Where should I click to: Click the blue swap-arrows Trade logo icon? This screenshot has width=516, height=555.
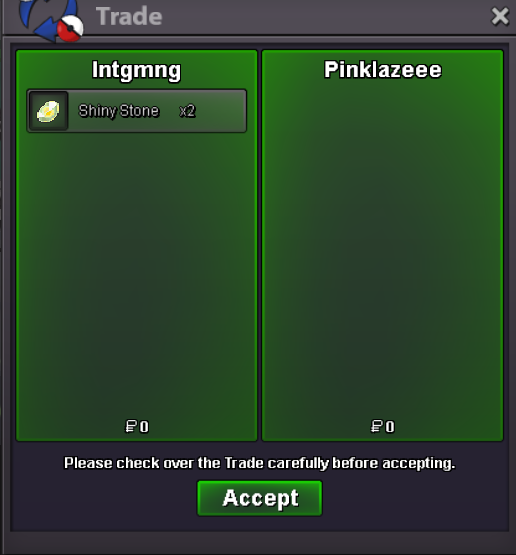coord(44,18)
